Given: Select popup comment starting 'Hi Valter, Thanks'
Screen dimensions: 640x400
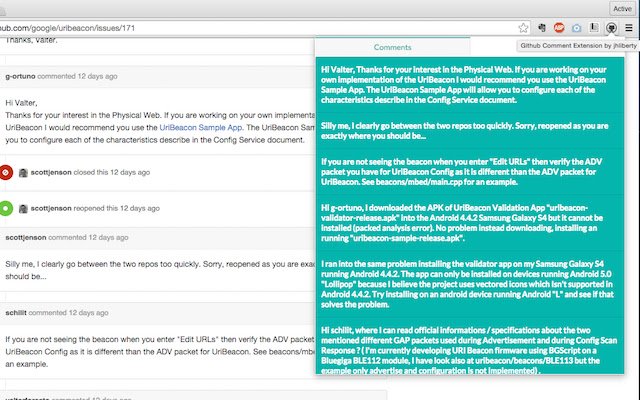Looking at the screenshot, I should coord(470,84).
